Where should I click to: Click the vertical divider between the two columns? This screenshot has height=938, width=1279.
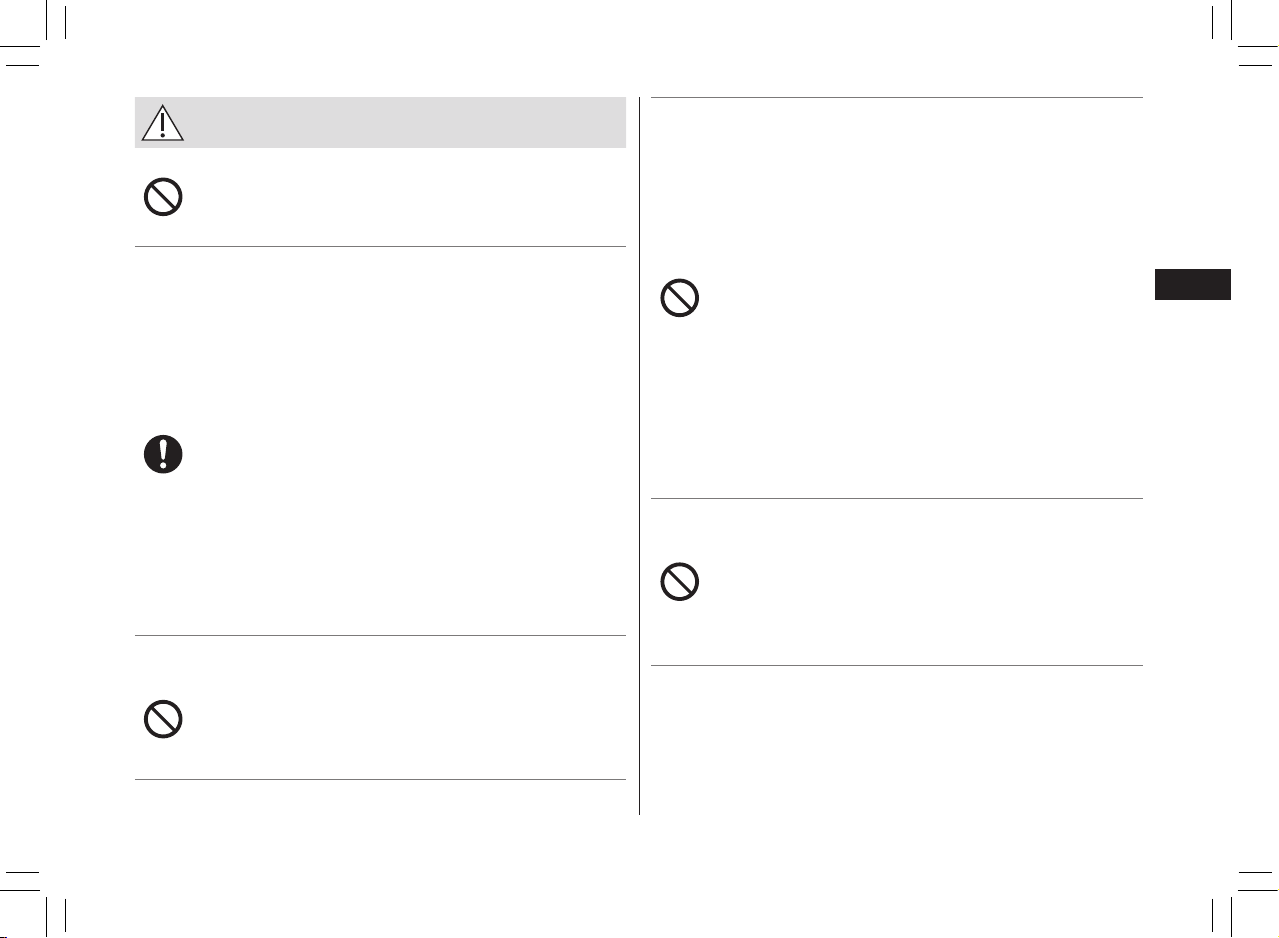point(639,456)
